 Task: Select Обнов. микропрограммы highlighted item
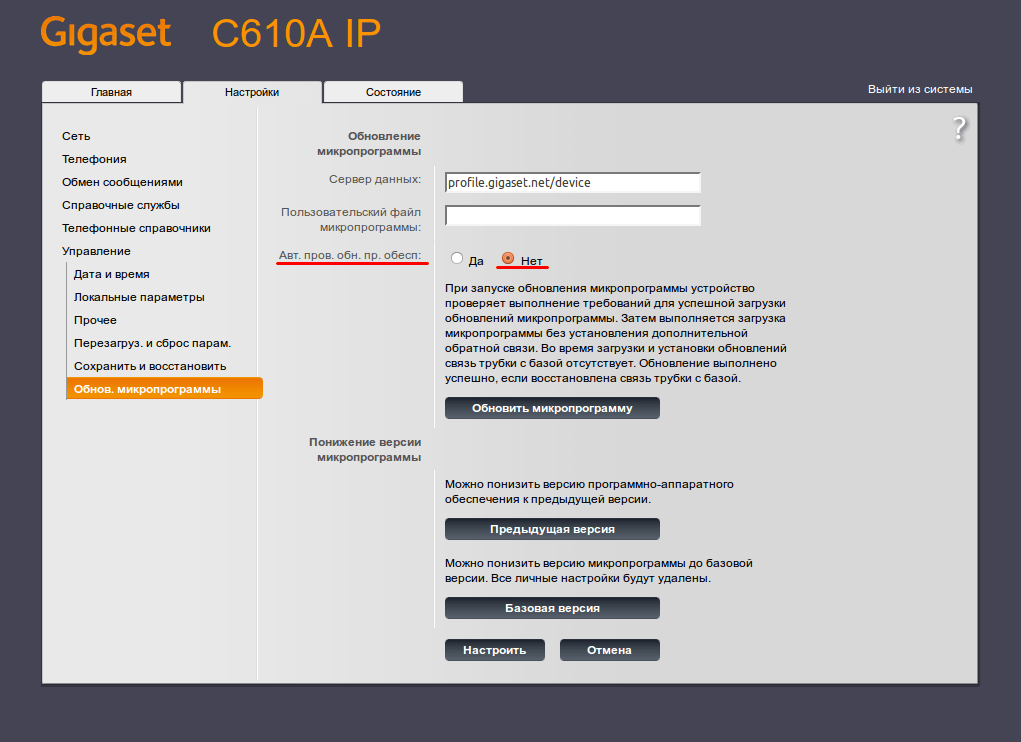click(x=165, y=389)
